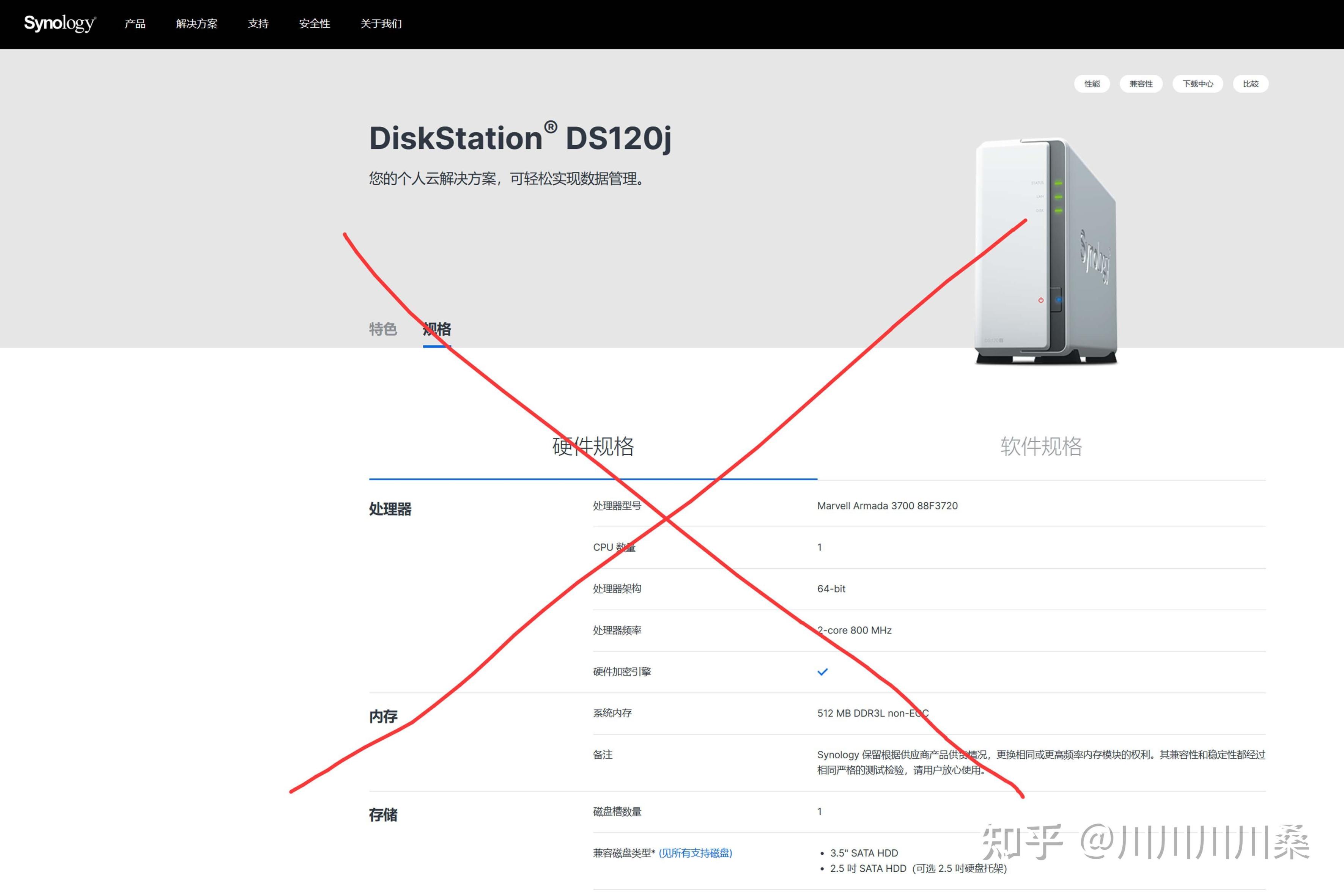Click the DS120j product image
Screen dimensions: 1344x896
[1046, 252]
